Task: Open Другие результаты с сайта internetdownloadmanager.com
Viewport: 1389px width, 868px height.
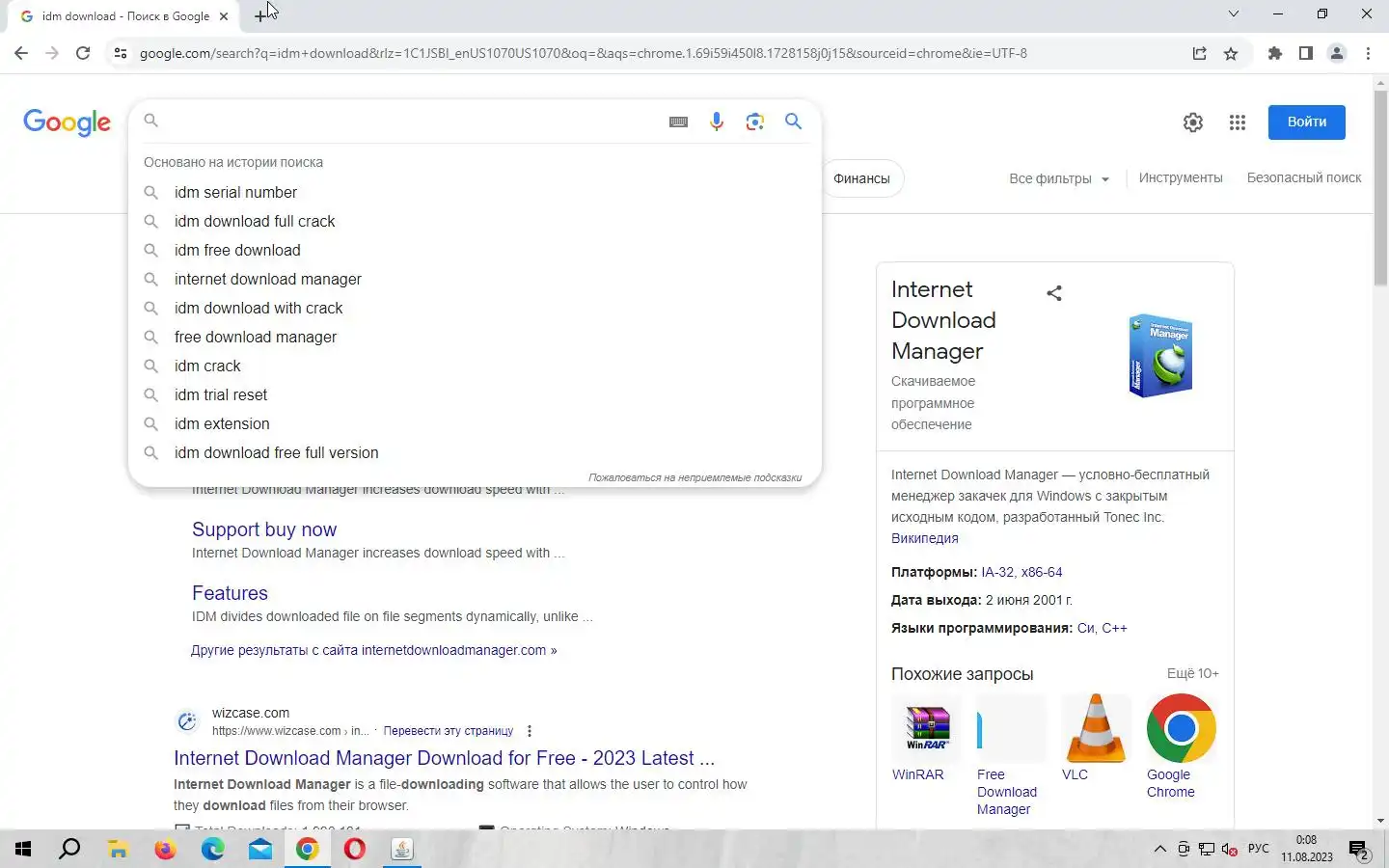Action: [x=374, y=650]
